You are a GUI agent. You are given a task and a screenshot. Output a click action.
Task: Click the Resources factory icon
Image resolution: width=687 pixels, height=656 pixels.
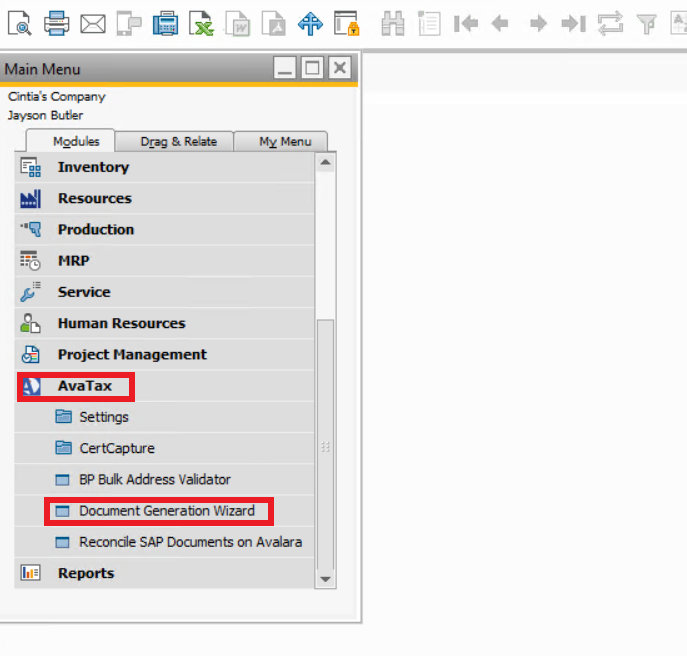[31, 199]
